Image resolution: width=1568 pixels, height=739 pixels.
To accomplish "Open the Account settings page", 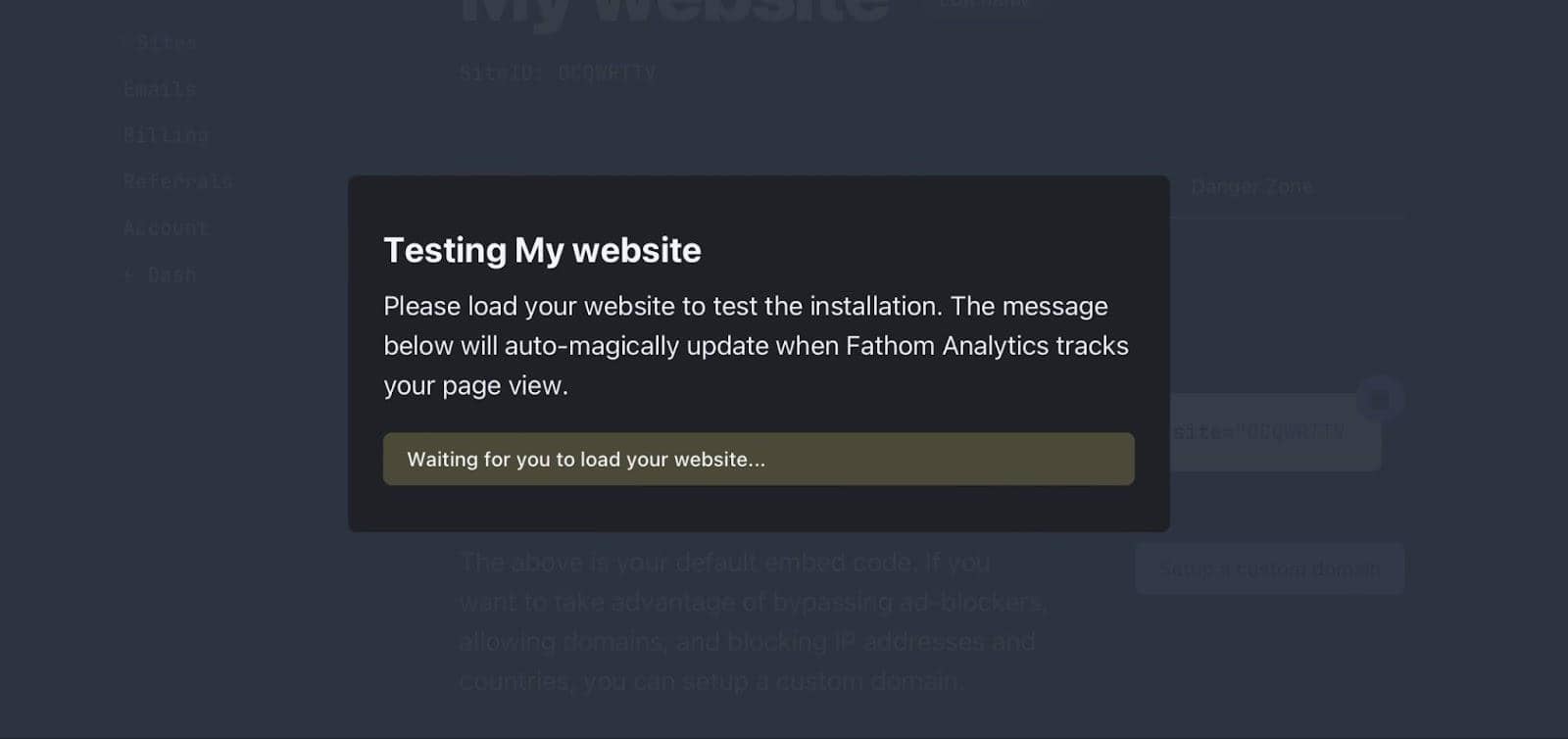I will point(166,227).
